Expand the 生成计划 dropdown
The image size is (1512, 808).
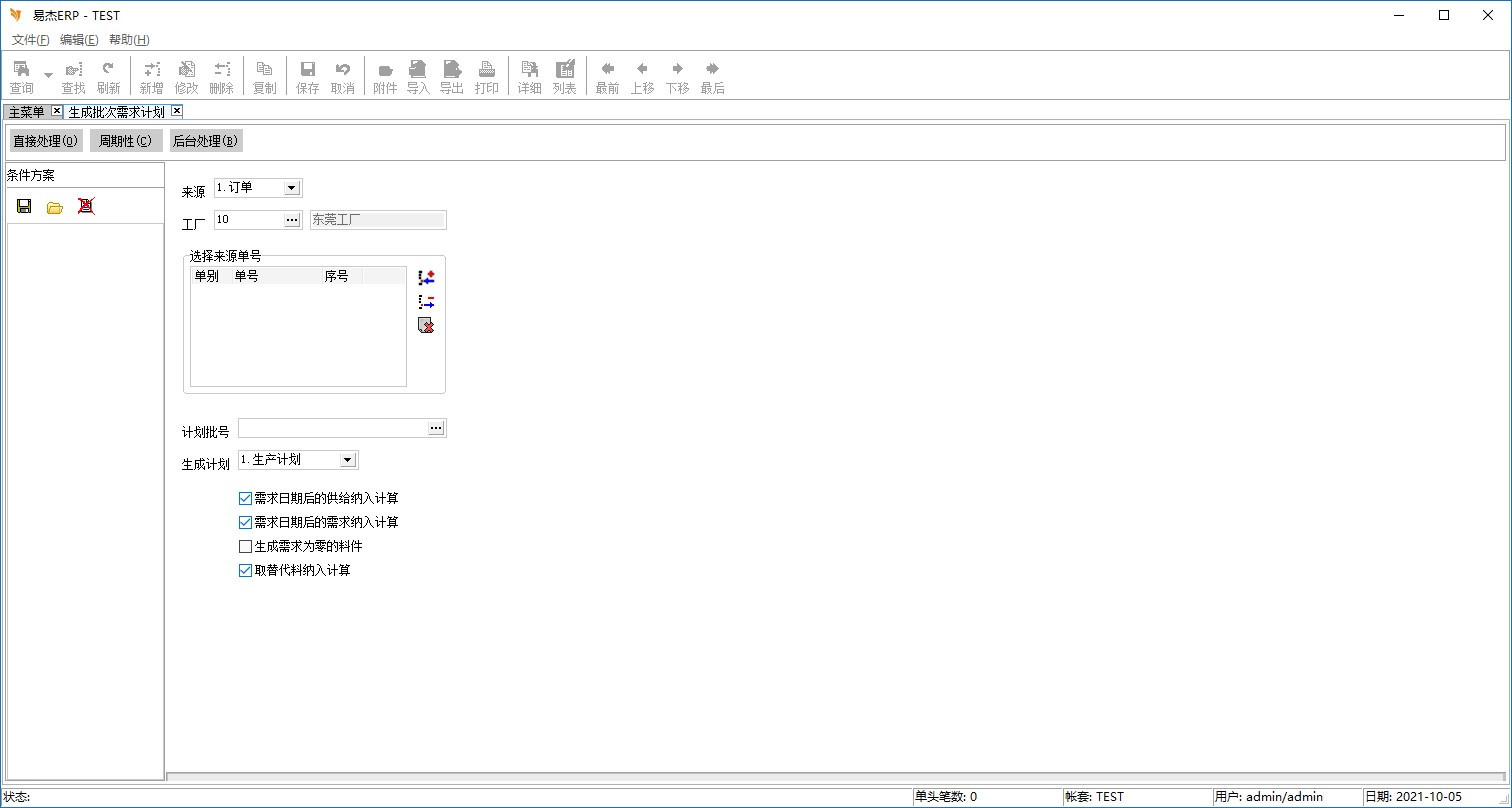click(x=347, y=460)
